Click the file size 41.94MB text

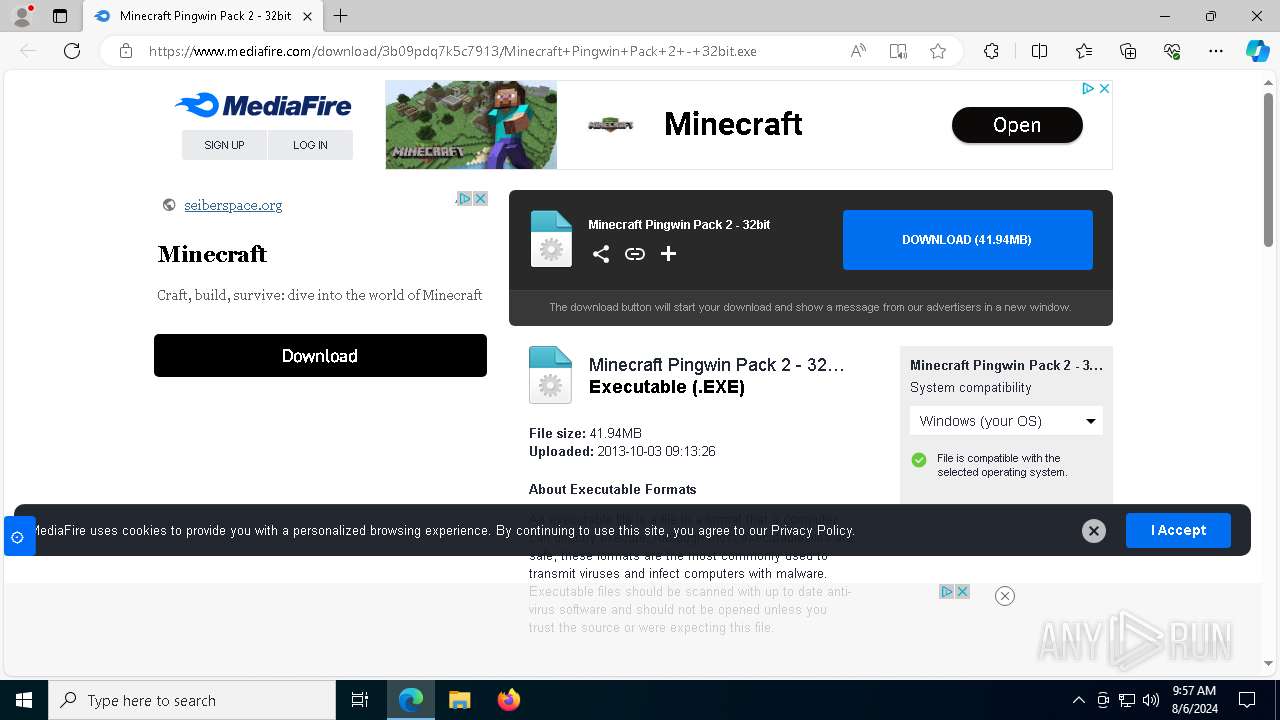615,433
